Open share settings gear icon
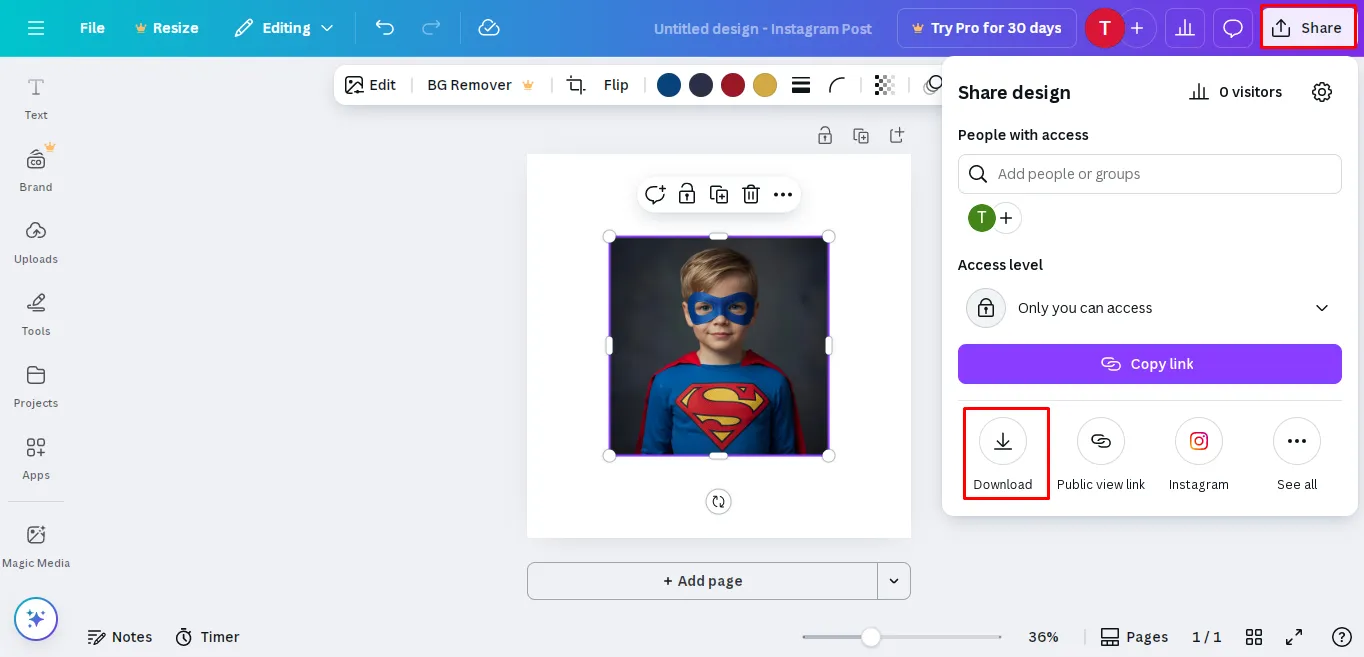The height and width of the screenshot is (657, 1364). [1322, 92]
